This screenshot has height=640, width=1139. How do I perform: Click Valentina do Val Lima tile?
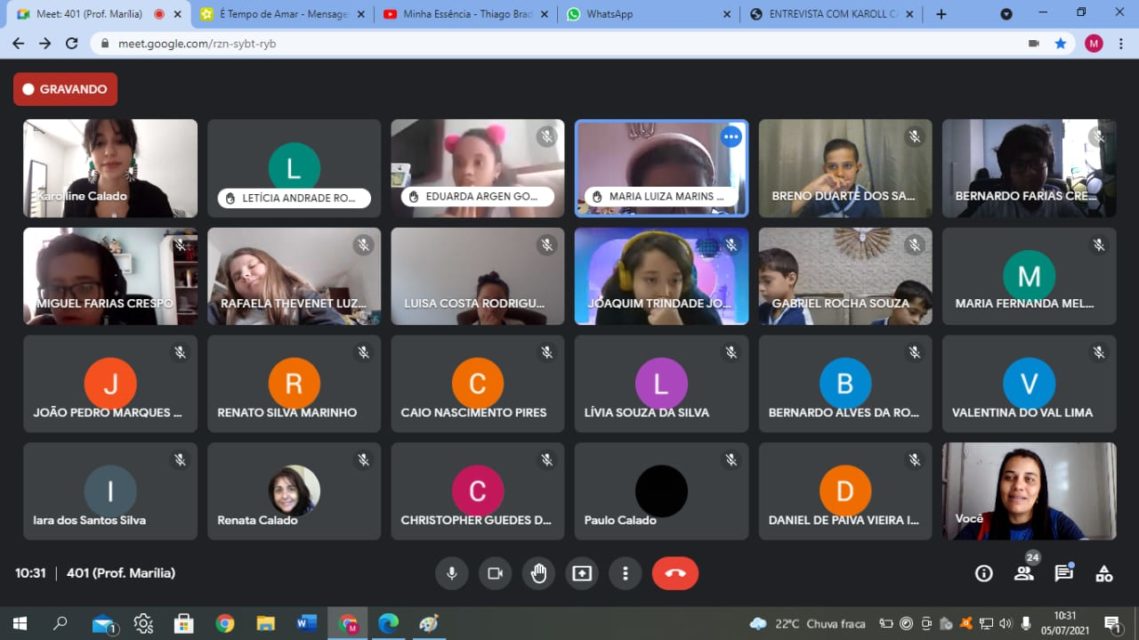pyautogui.click(x=1029, y=384)
